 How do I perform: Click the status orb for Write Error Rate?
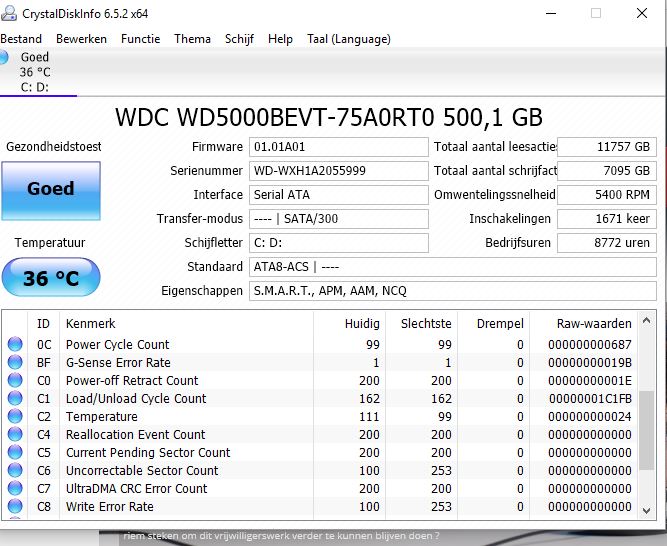coord(15,507)
